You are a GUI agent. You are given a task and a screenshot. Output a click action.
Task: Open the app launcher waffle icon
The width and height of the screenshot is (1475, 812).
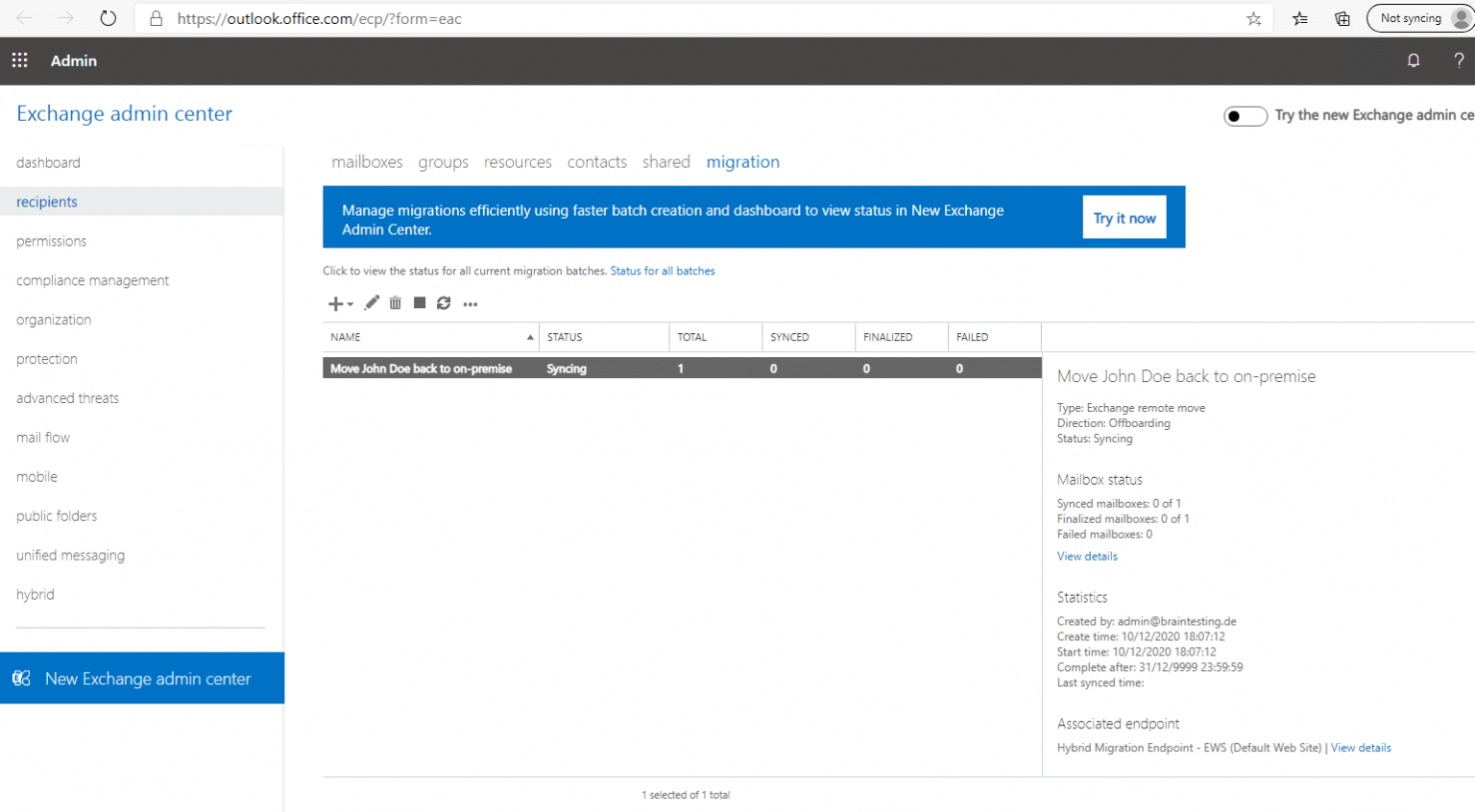point(19,60)
